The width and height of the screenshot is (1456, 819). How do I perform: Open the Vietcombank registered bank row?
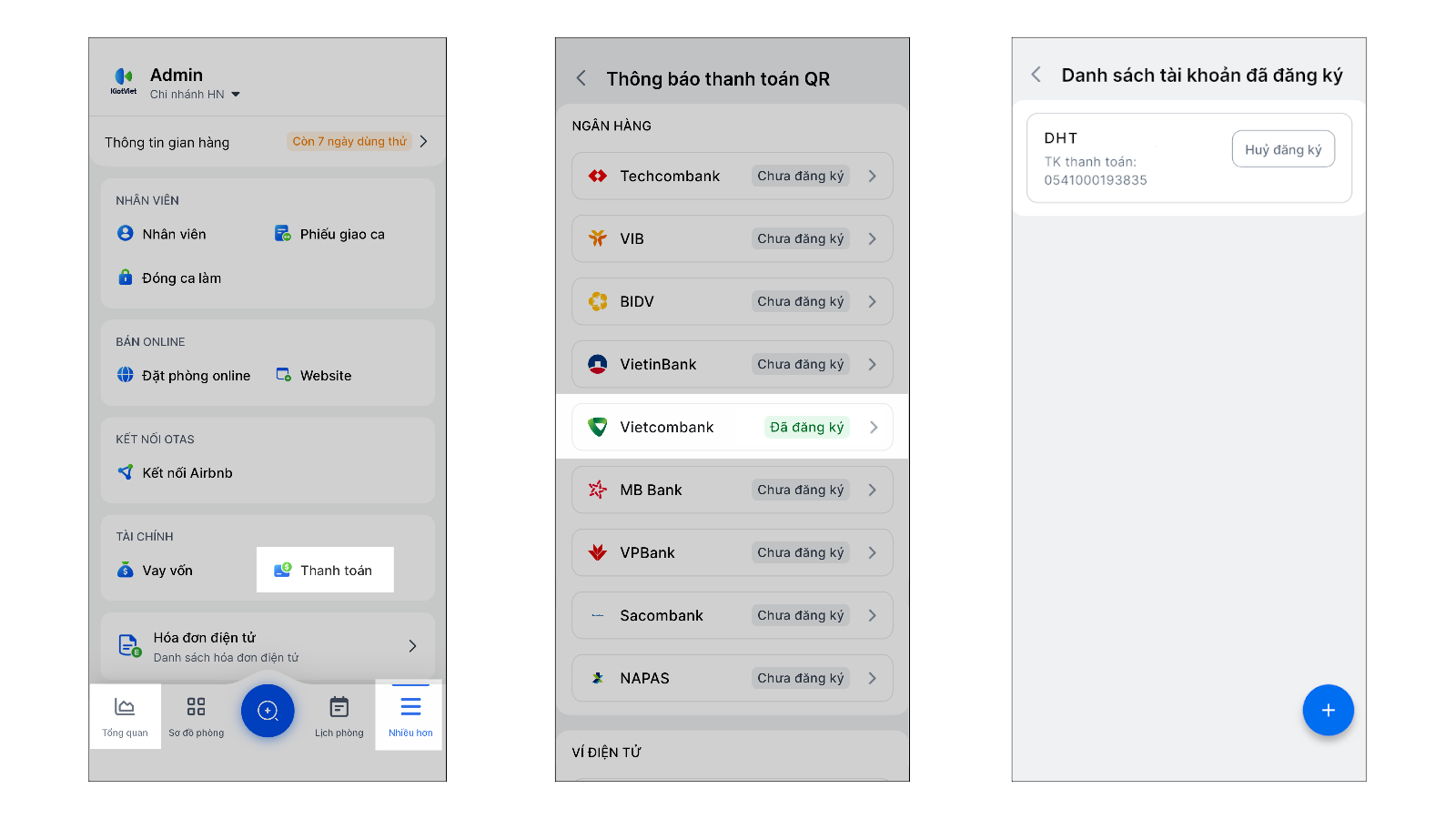point(732,427)
